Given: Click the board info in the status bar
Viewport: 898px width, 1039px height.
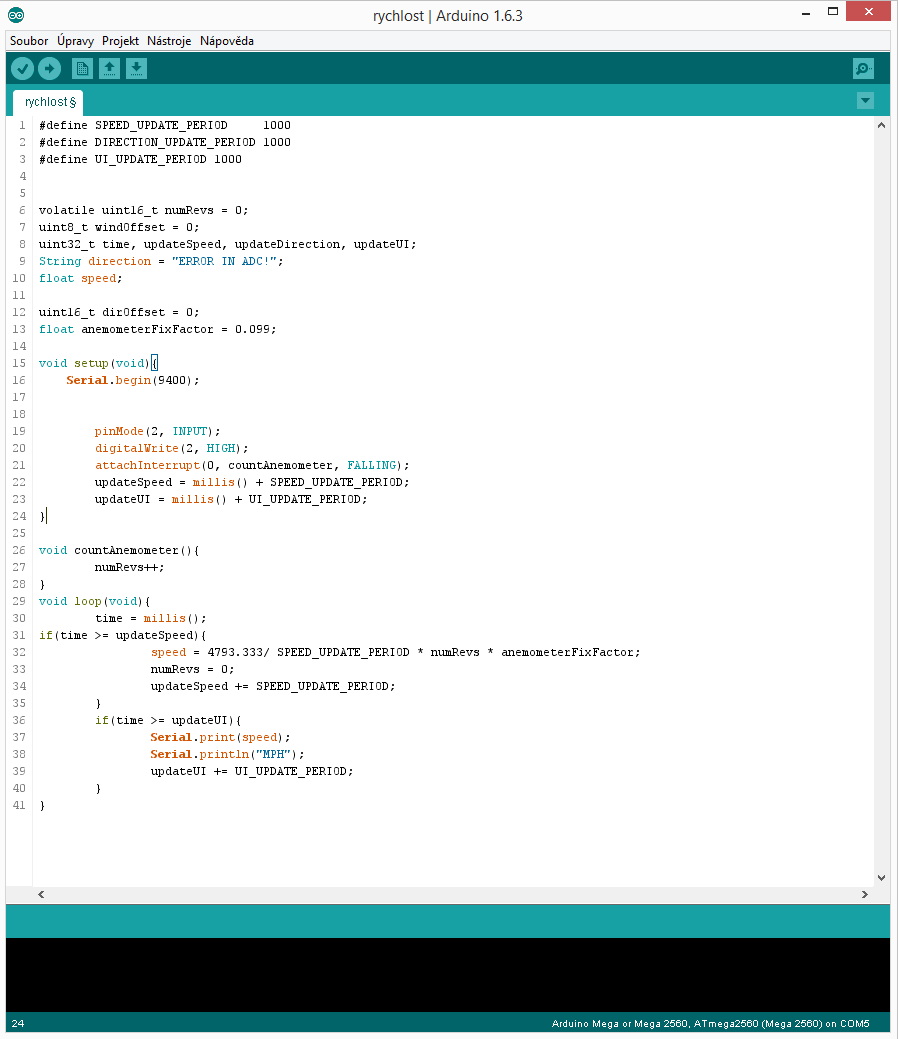Looking at the screenshot, I should click(710, 1024).
